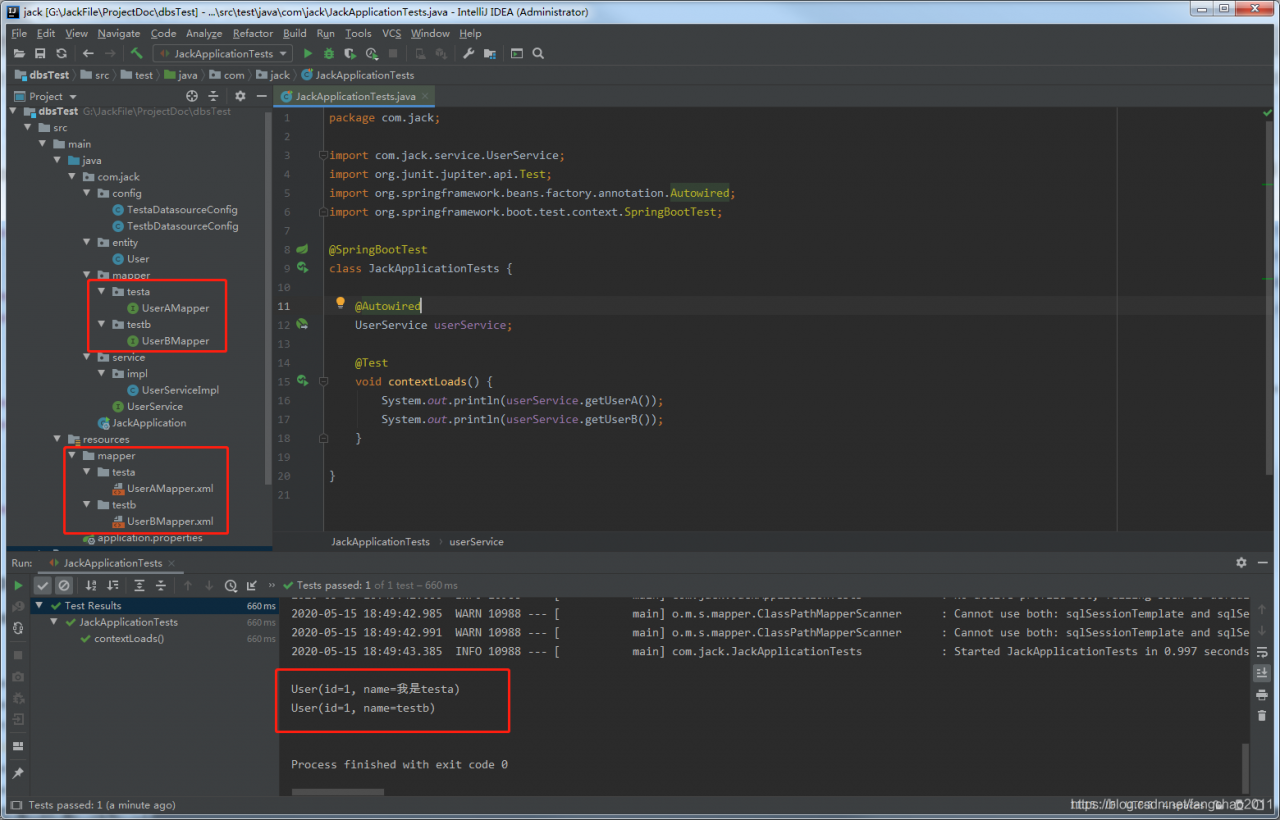Open the Navigate menu
This screenshot has width=1280, height=820.
click(x=119, y=33)
